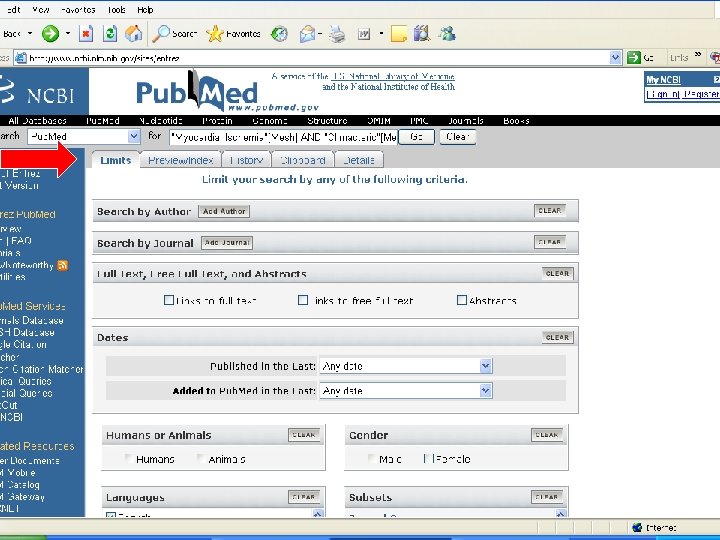Select the Limits tab
Image resolution: width=720 pixels, height=540 pixels.
pos(116,160)
